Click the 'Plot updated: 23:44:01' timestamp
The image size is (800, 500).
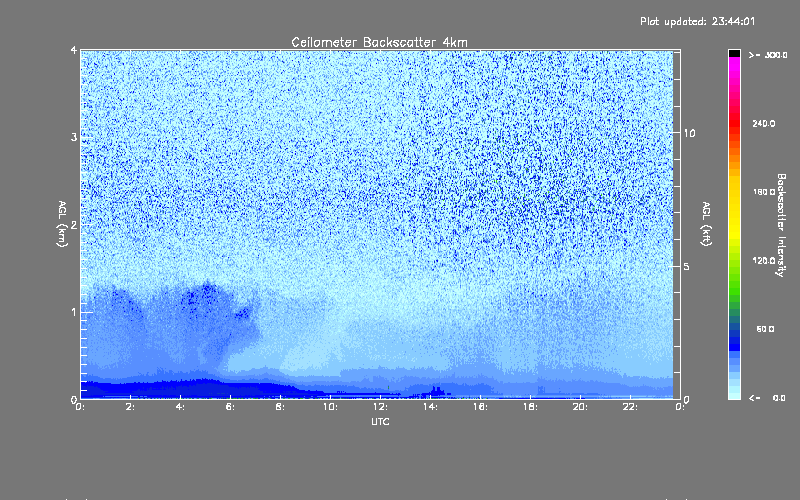[697, 21]
